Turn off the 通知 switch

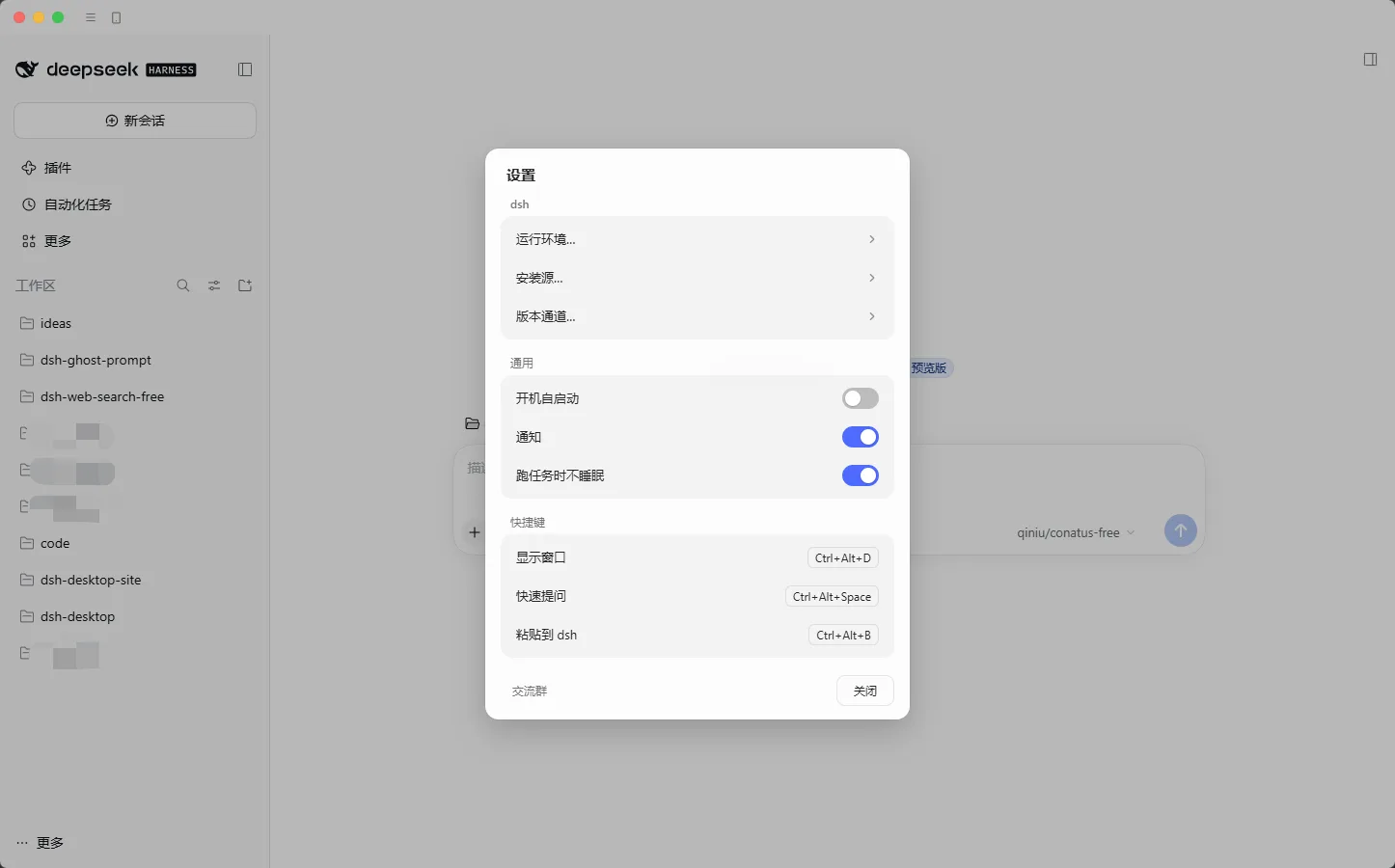click(861, 437)
